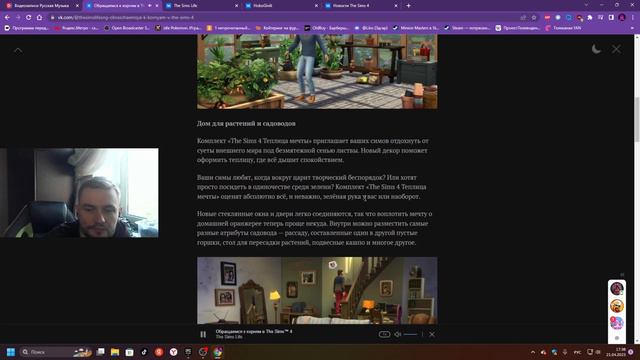Reload the current page
This screenshot has width=640, height=360.
pos(29,18)
